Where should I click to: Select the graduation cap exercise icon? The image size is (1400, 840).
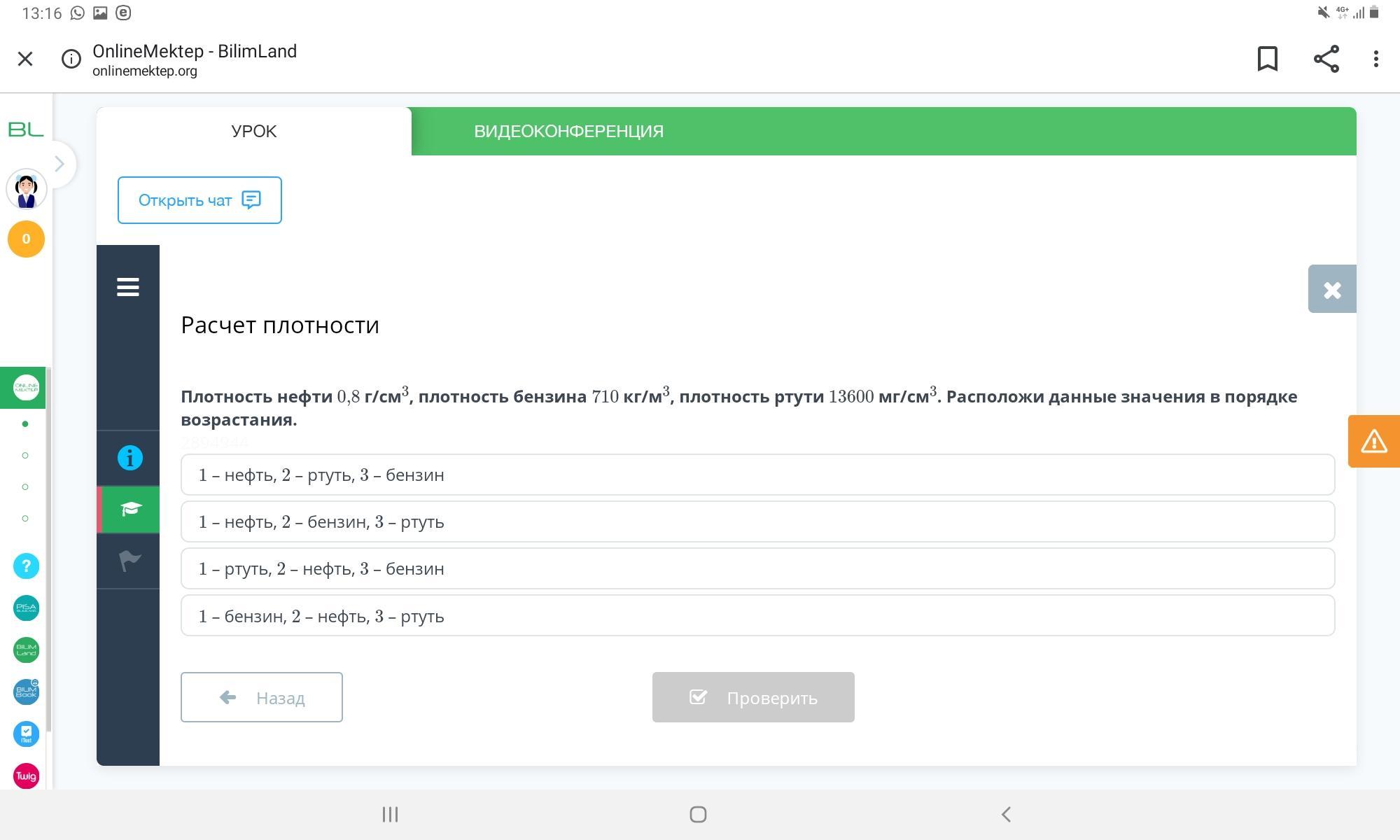[130, 509]
